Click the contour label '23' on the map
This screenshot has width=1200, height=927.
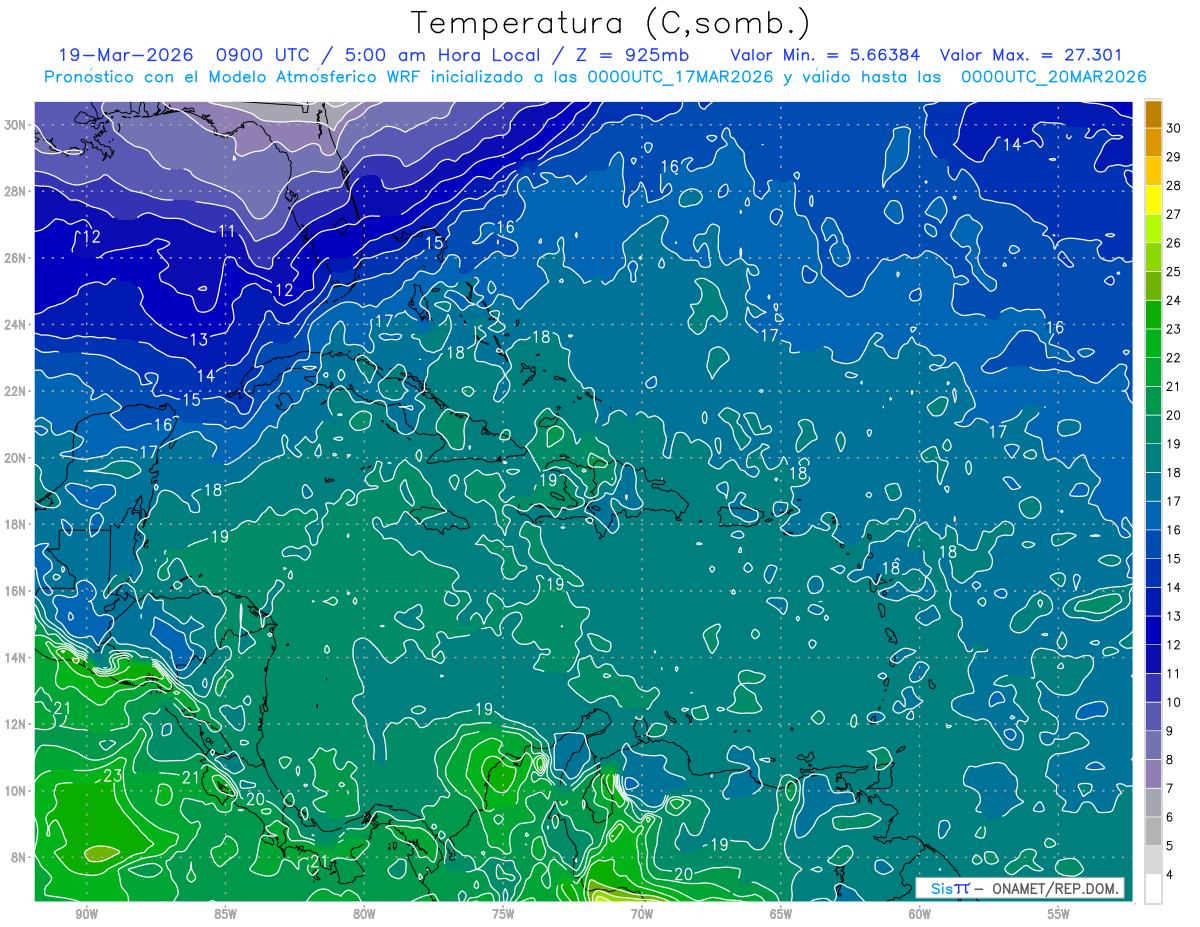point(113,775)
